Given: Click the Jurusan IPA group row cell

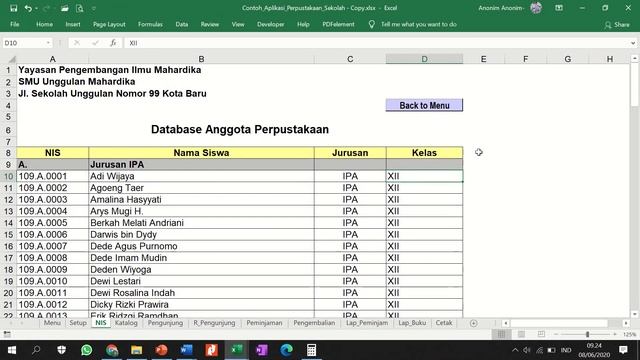Looking at the screenshot, I should [x=201, y=164].
